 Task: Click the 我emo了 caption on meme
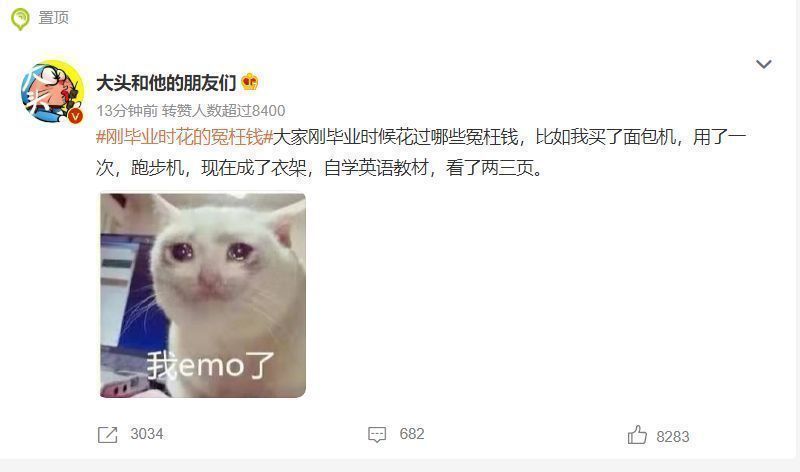coord(211,365)
